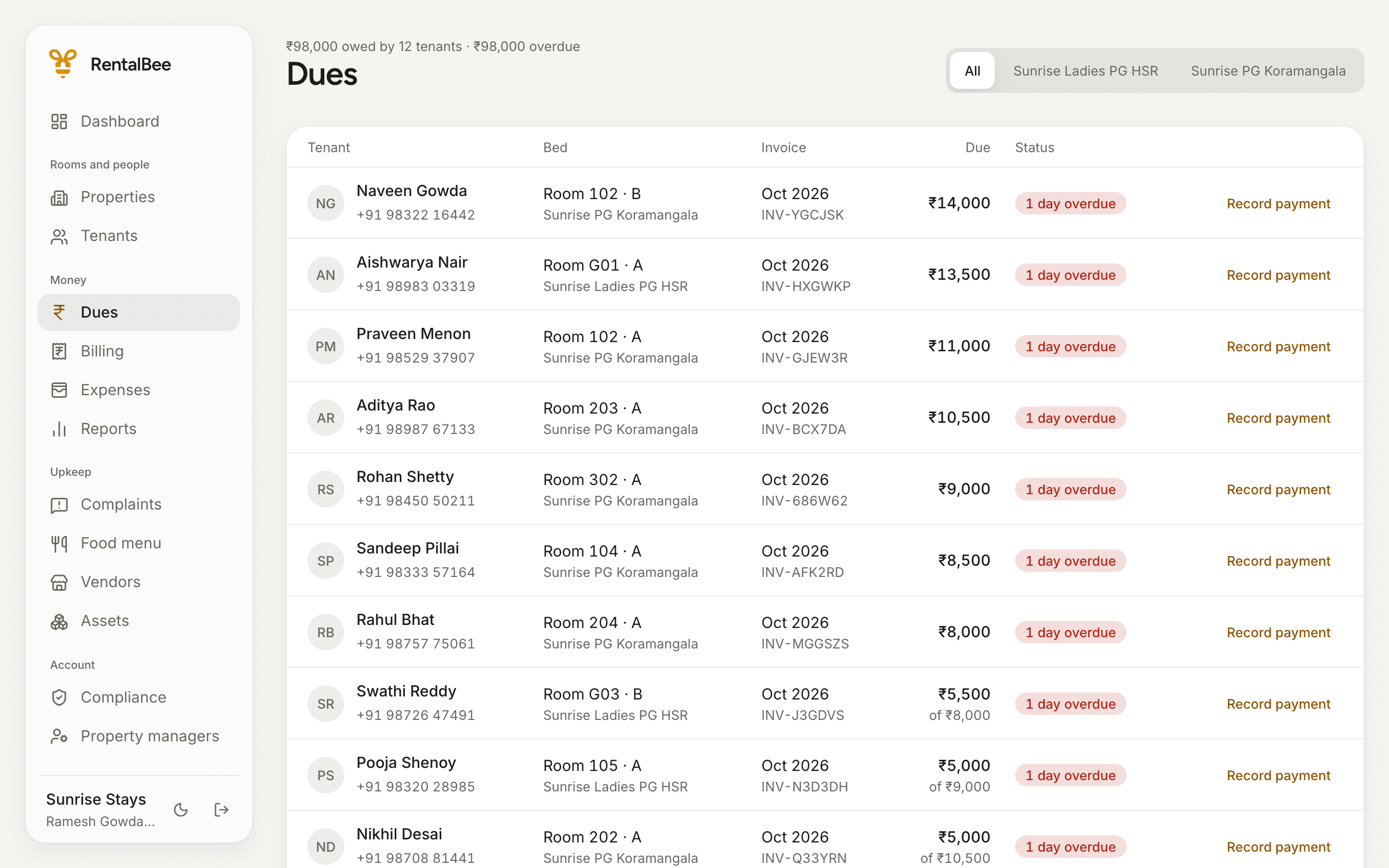Click the AR avatar of Aditya Rao
Image resolution: width=1389 pixels, height=868 pixels.
click(325, 418)
